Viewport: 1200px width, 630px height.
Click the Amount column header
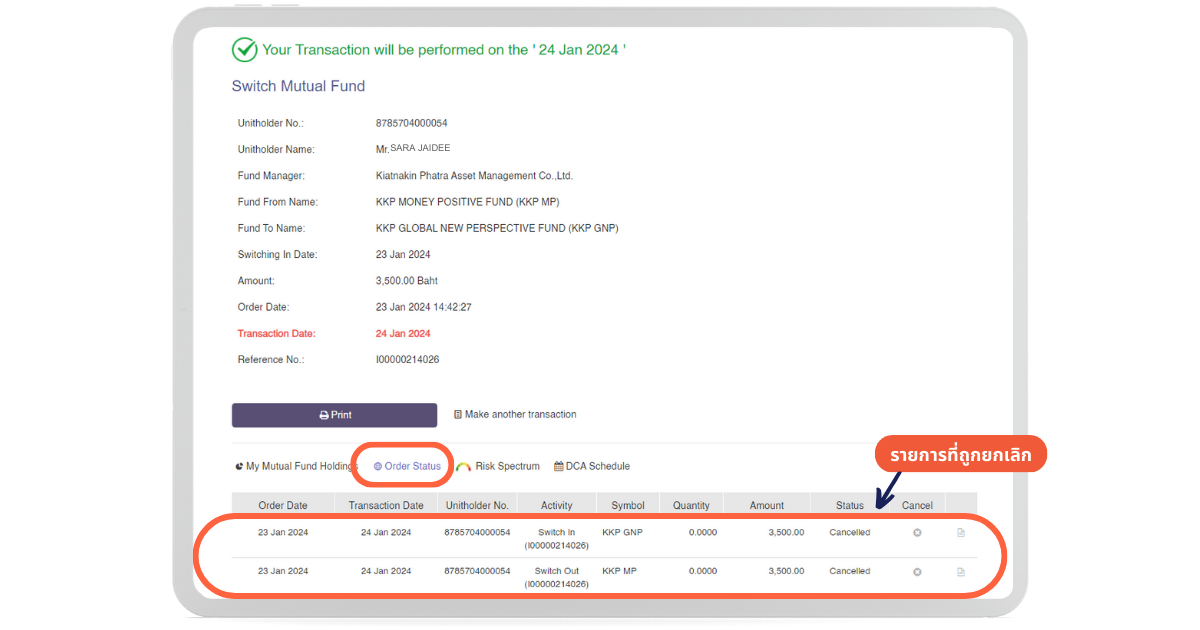[x=767, y=506]
